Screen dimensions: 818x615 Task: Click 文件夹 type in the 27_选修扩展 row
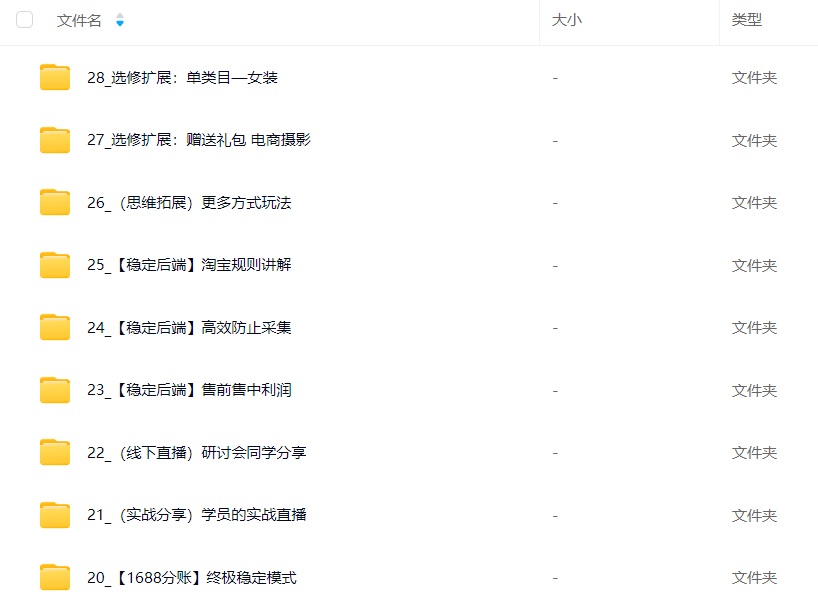pyautogui.click(x=754, y=140)
